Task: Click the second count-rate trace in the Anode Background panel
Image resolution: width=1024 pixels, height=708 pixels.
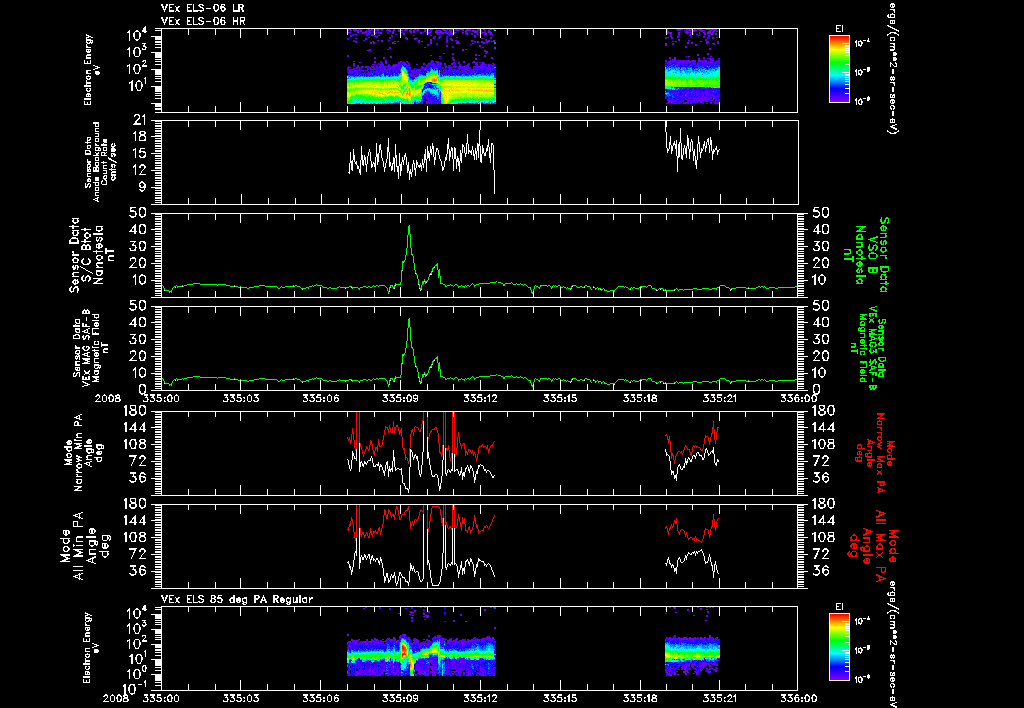Action: [692, 147]
